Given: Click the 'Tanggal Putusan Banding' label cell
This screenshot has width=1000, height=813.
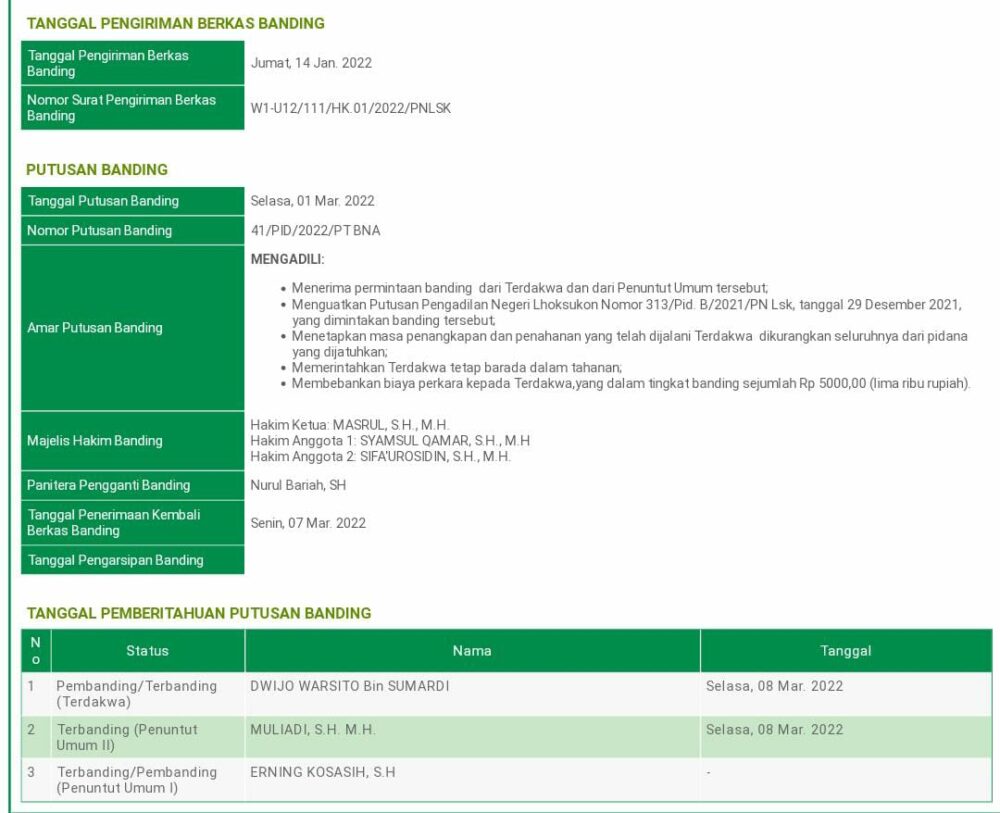Looking at the screenshot, I should pyautogui.click(x=132, y=201).
